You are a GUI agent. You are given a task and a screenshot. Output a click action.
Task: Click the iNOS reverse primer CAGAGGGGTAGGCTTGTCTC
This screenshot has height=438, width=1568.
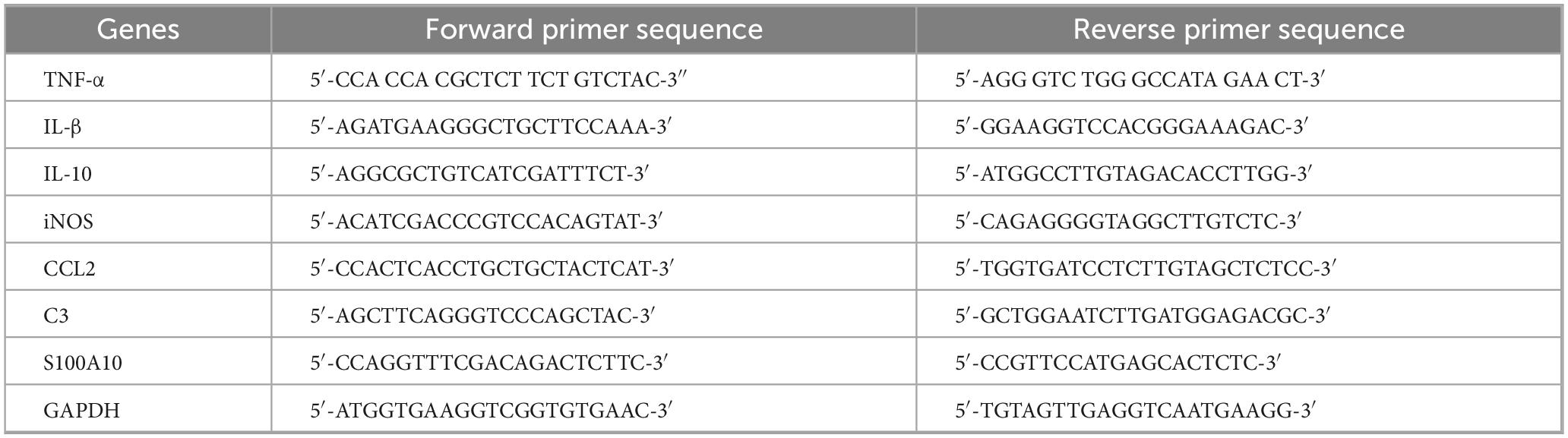click(1128, 222)
